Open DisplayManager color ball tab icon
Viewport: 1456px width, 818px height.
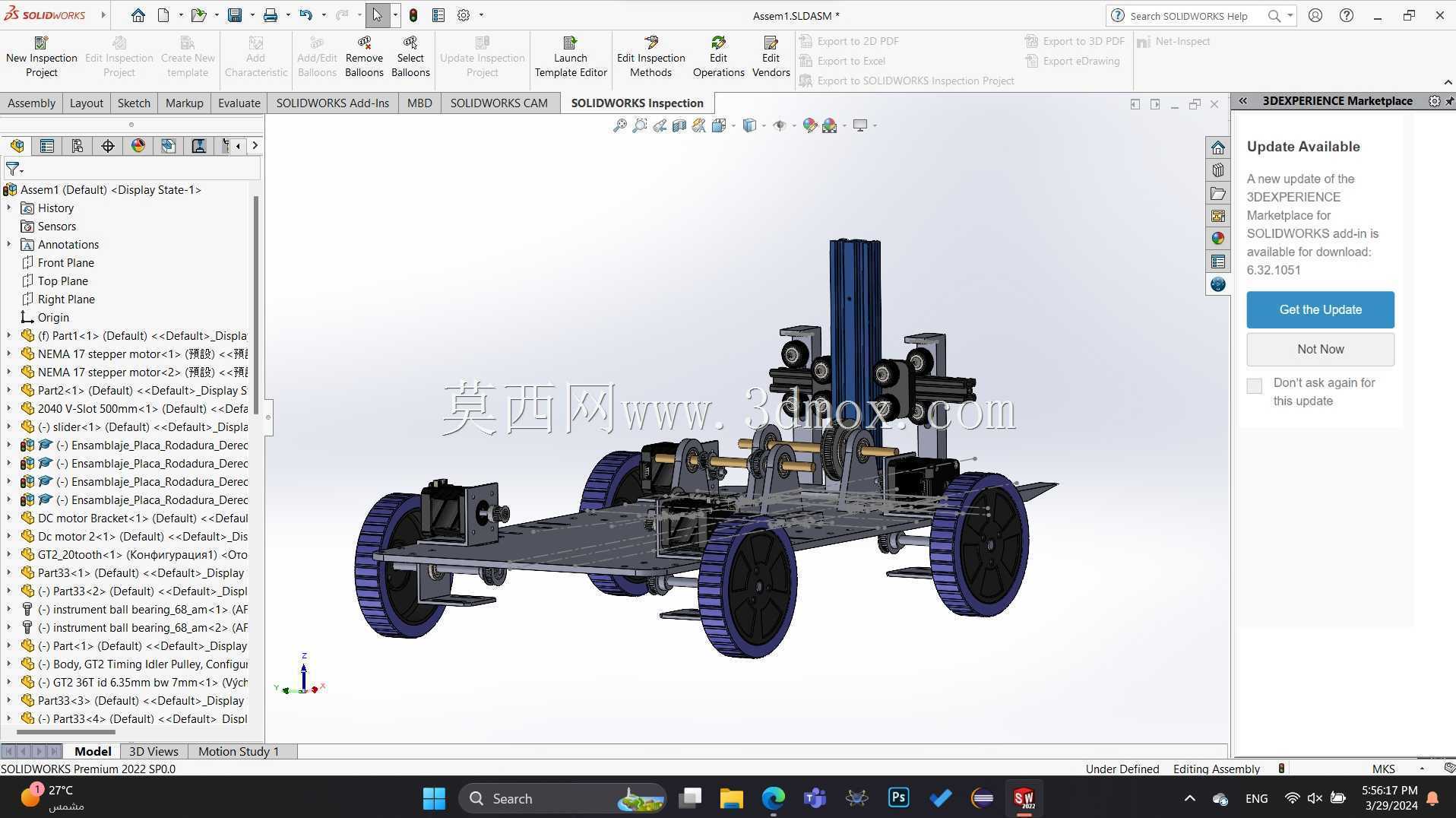pos(138,146)
